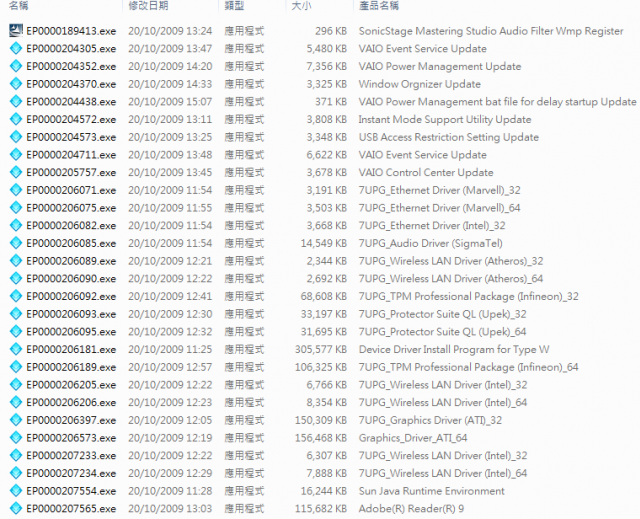Sort by the 名稱 column header
640x519 pixels.
[x=19, y=5]
